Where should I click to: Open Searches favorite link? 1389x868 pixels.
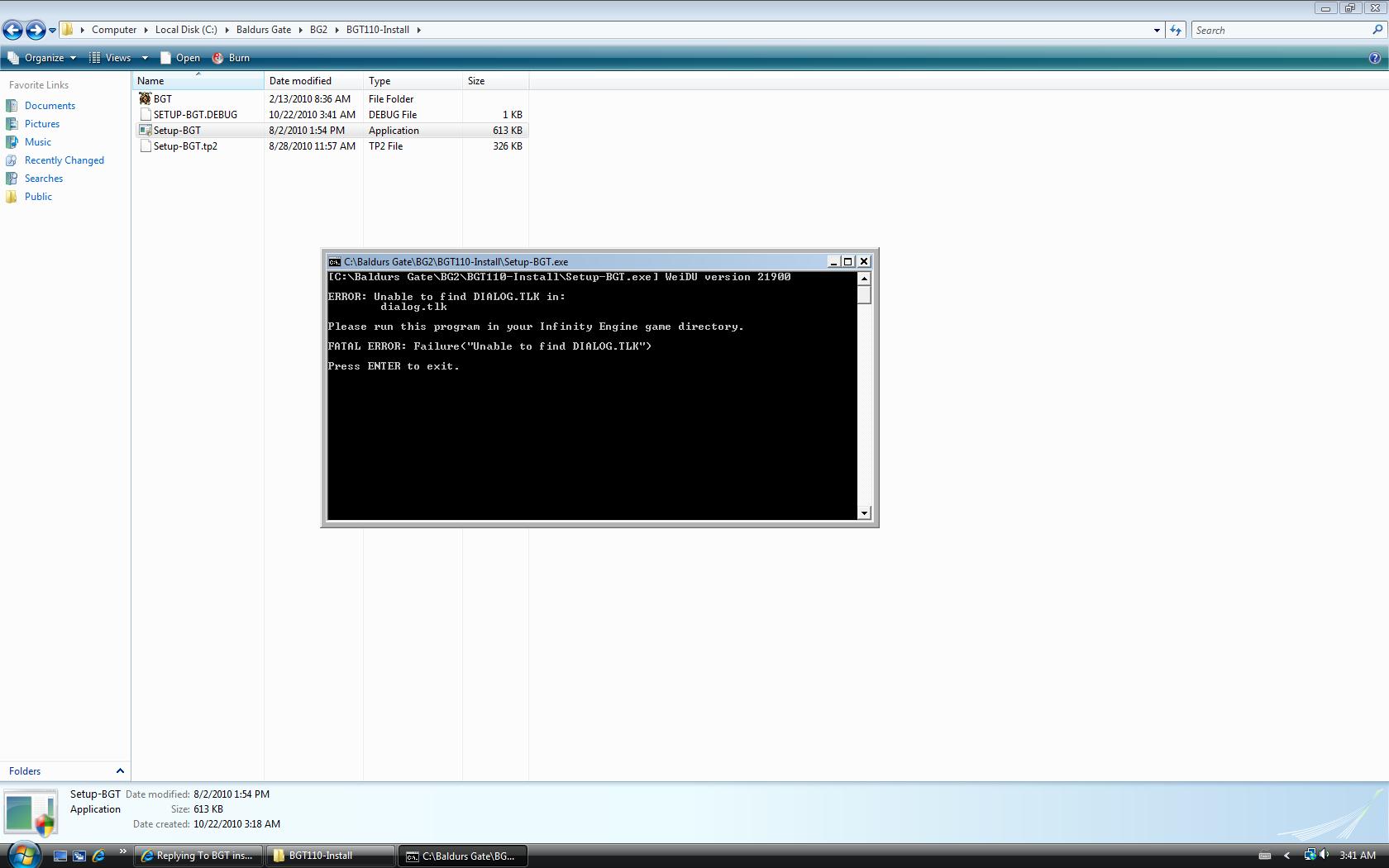44,179
